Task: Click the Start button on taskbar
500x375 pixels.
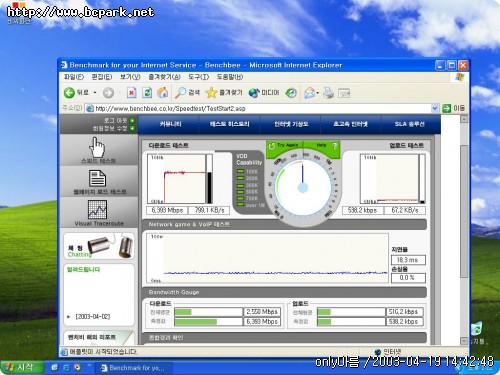Action: 22,367
